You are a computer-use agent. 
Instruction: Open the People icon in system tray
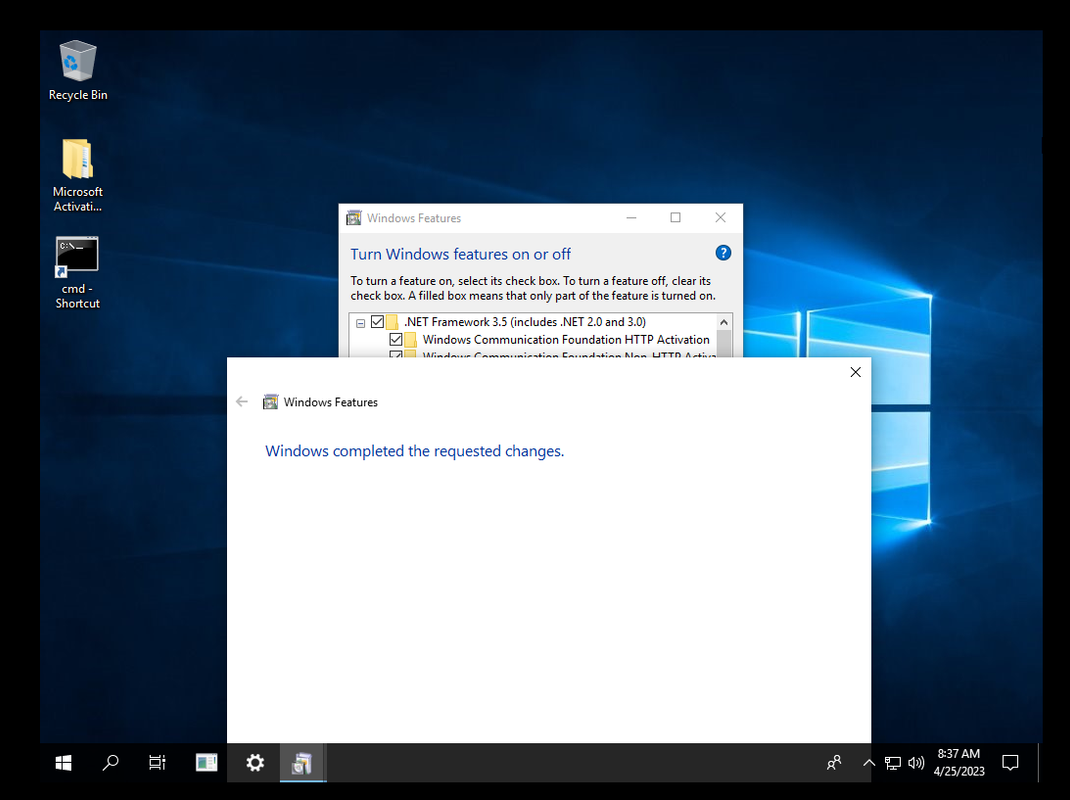pos(834,762)
